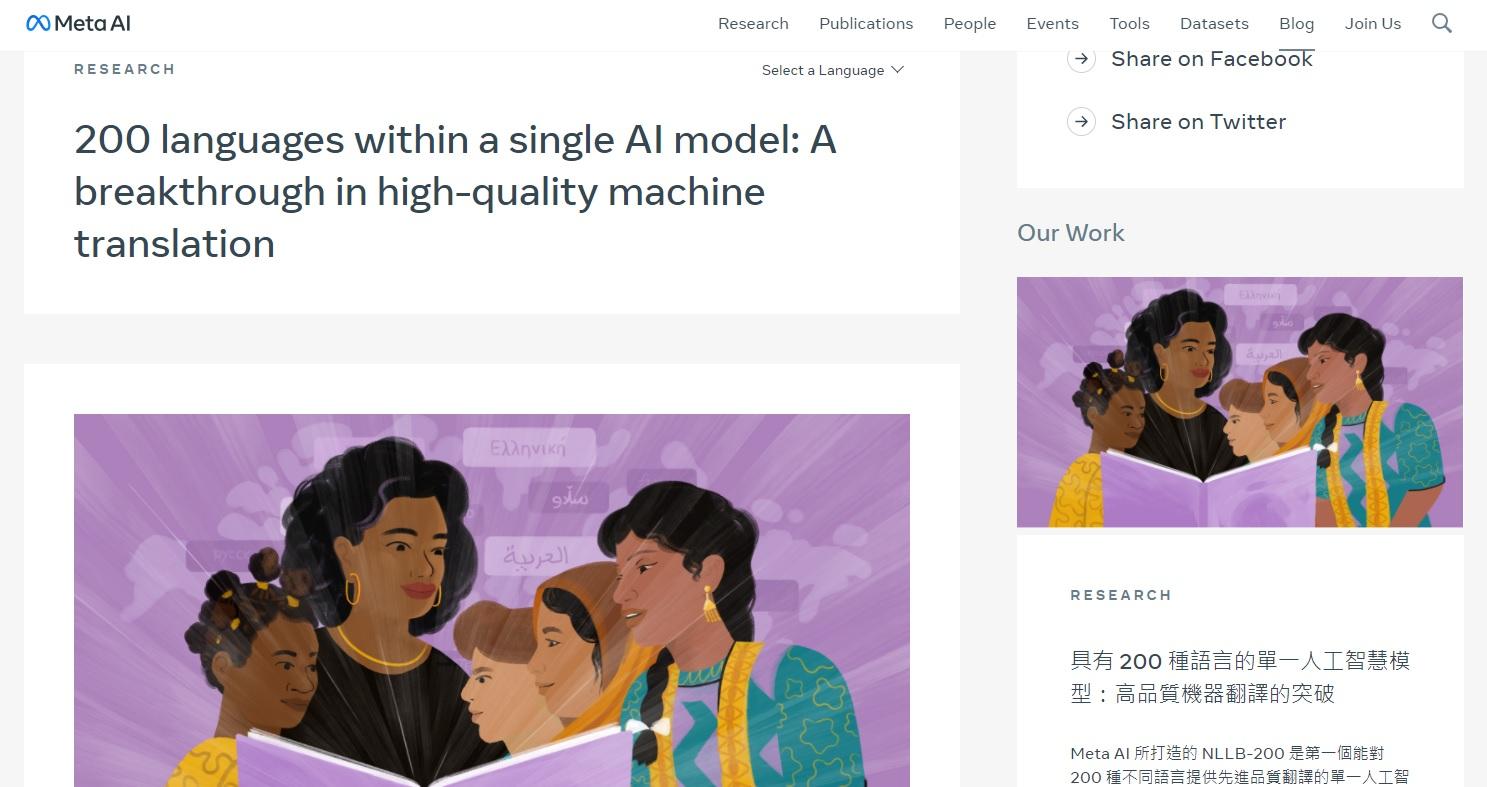
Task: Click the Share on Twitter arrow icon
Action: coord(1081,122)
